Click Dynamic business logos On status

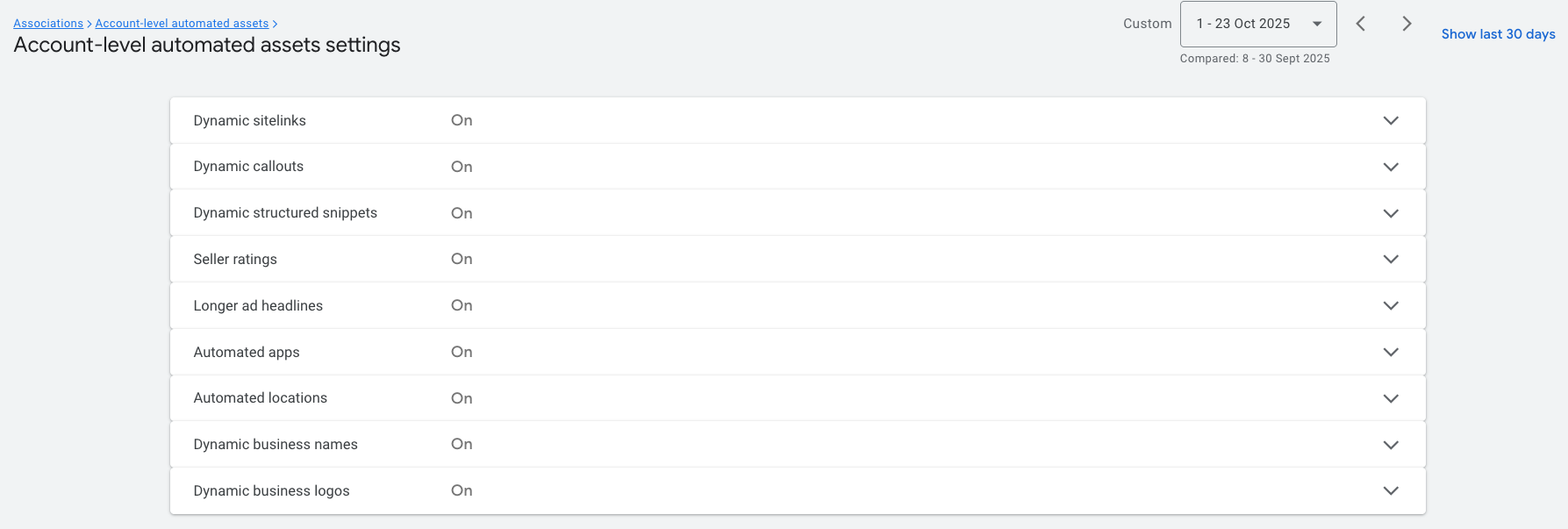point(462,490)
